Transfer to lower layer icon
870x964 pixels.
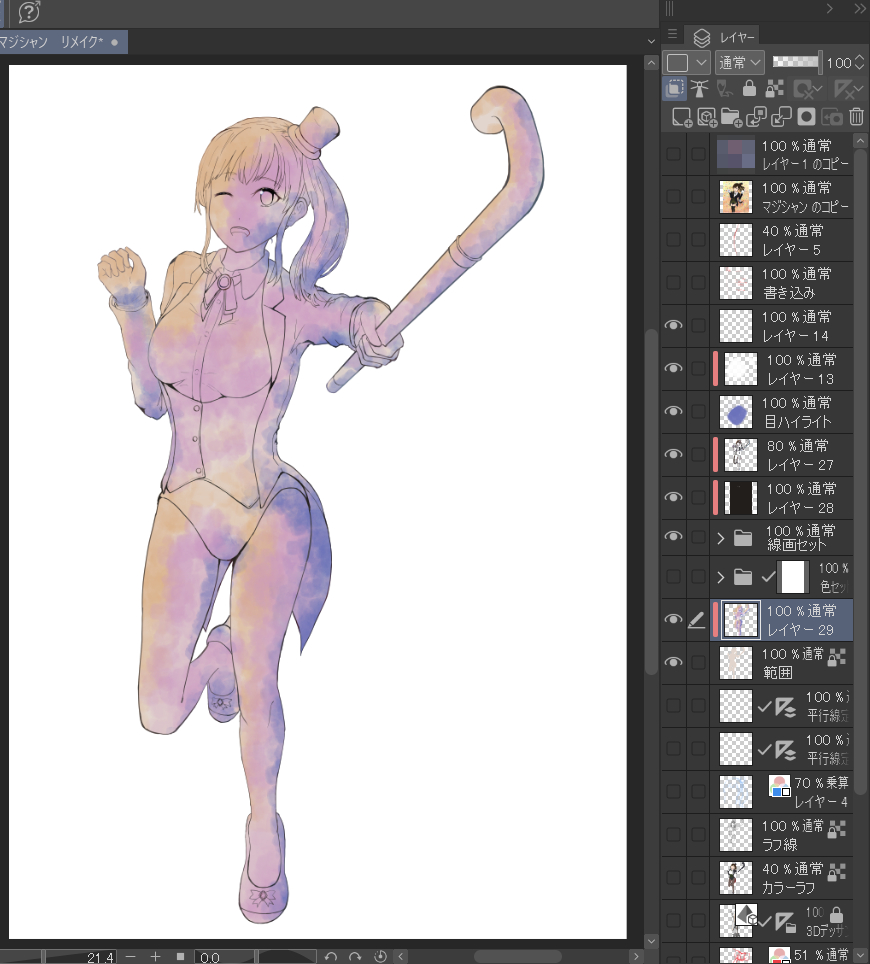pyautogui.click(x=756, y=117)
